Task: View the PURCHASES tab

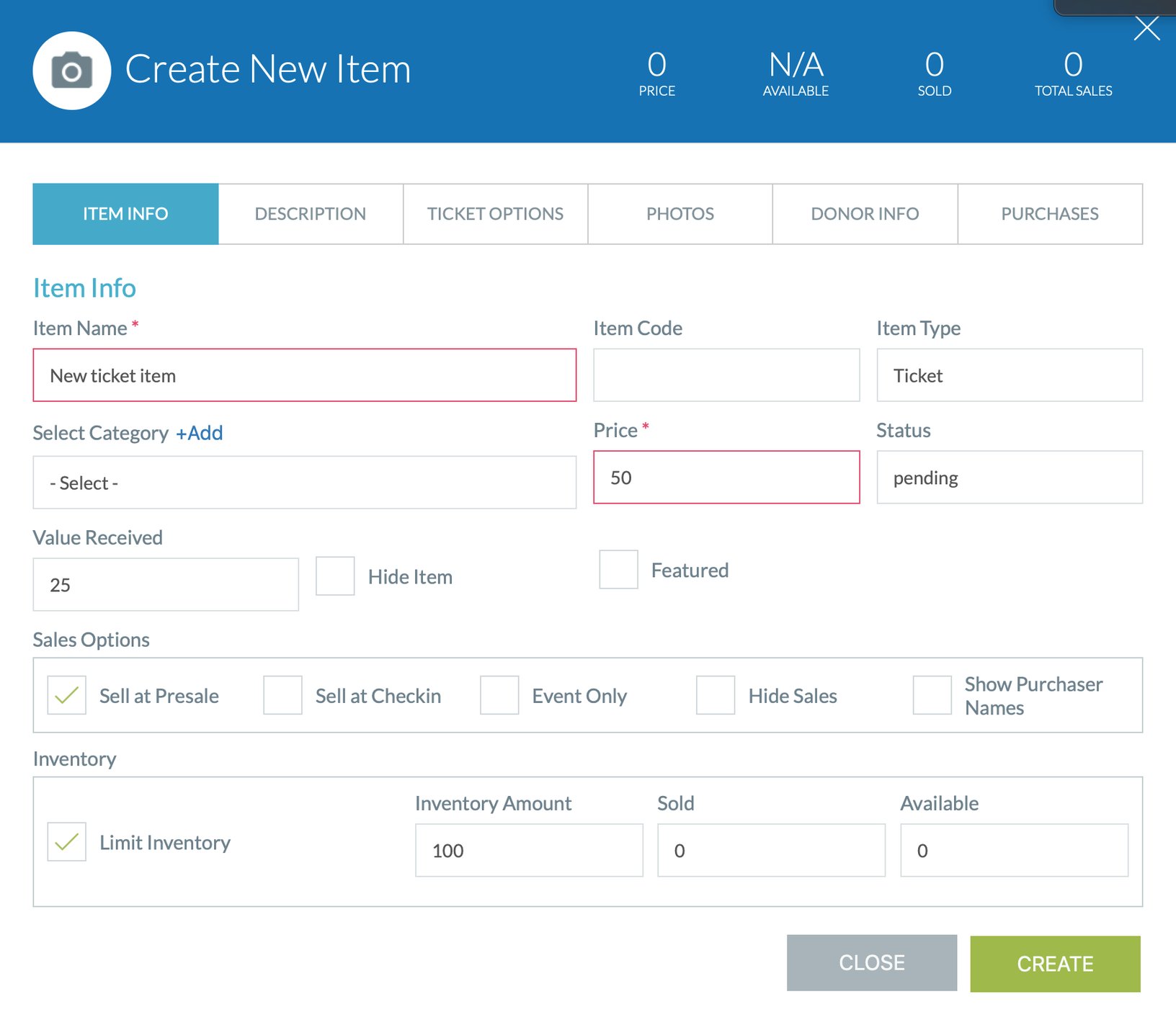Action: click(x=1050, y=213)
